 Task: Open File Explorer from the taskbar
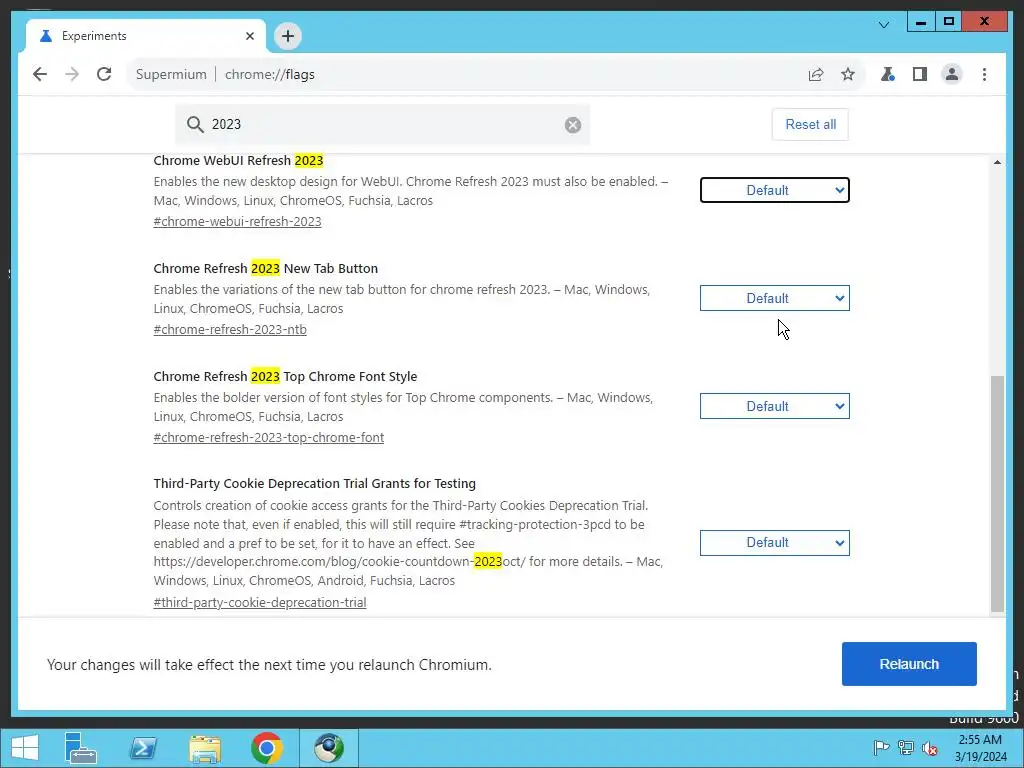click(x=205, y=748)
